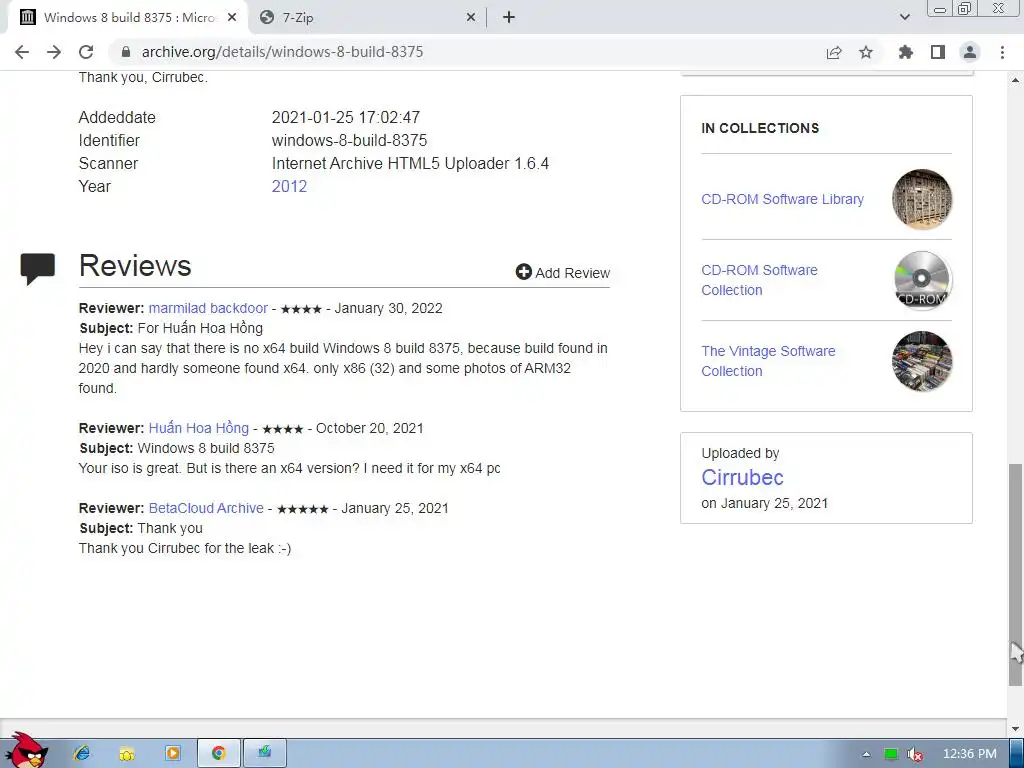The width and height of the screenshot is (1024, 768).
Task: Toggle Chrome side panel
Action: [938, 52]
